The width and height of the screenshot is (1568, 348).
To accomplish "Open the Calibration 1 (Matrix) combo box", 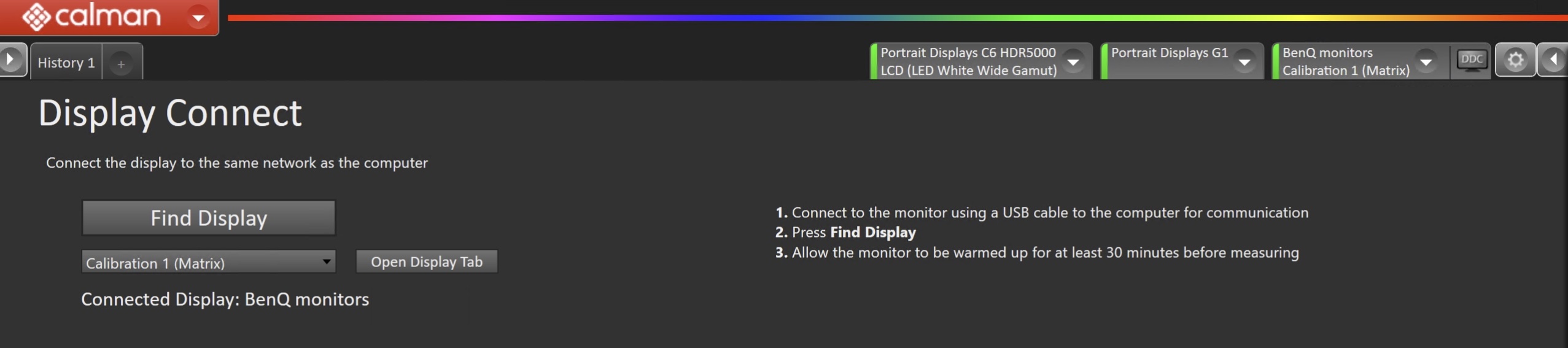I will (x=208, y=263).
